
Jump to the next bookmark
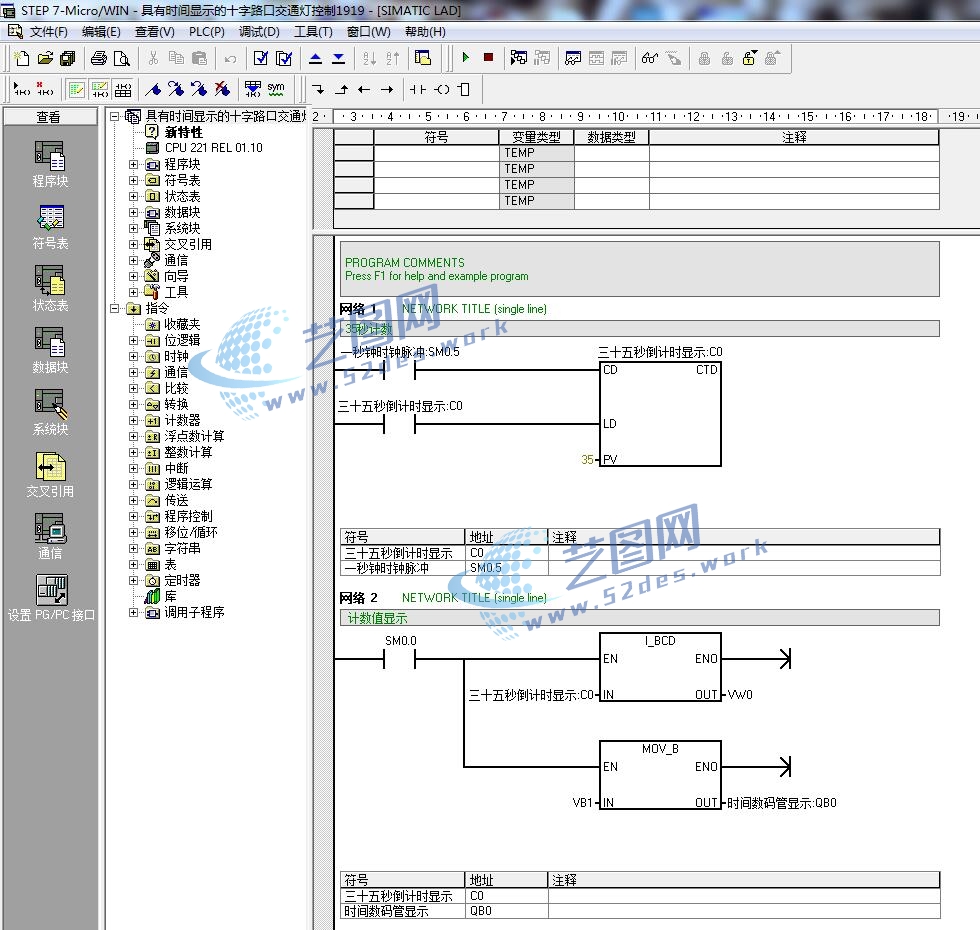pyautogui.click(x=176, y=90)
